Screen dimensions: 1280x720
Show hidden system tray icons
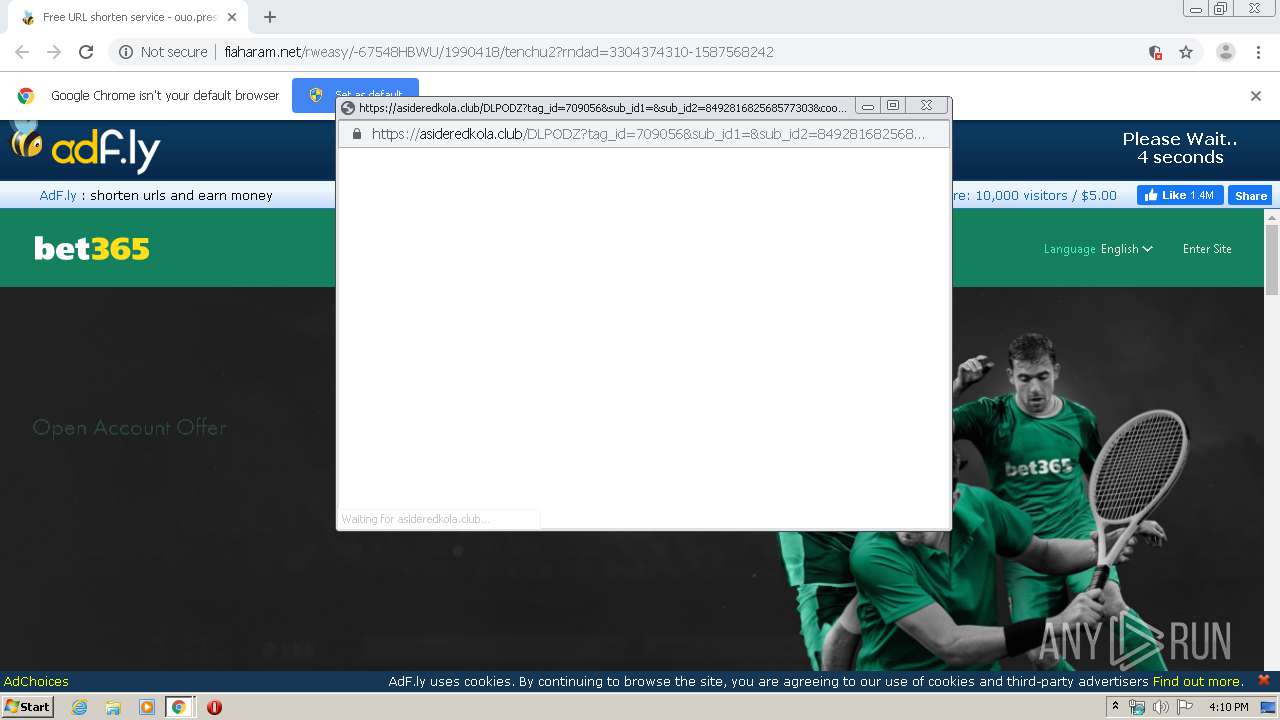pyautogui.click(x=1116, y=707)
